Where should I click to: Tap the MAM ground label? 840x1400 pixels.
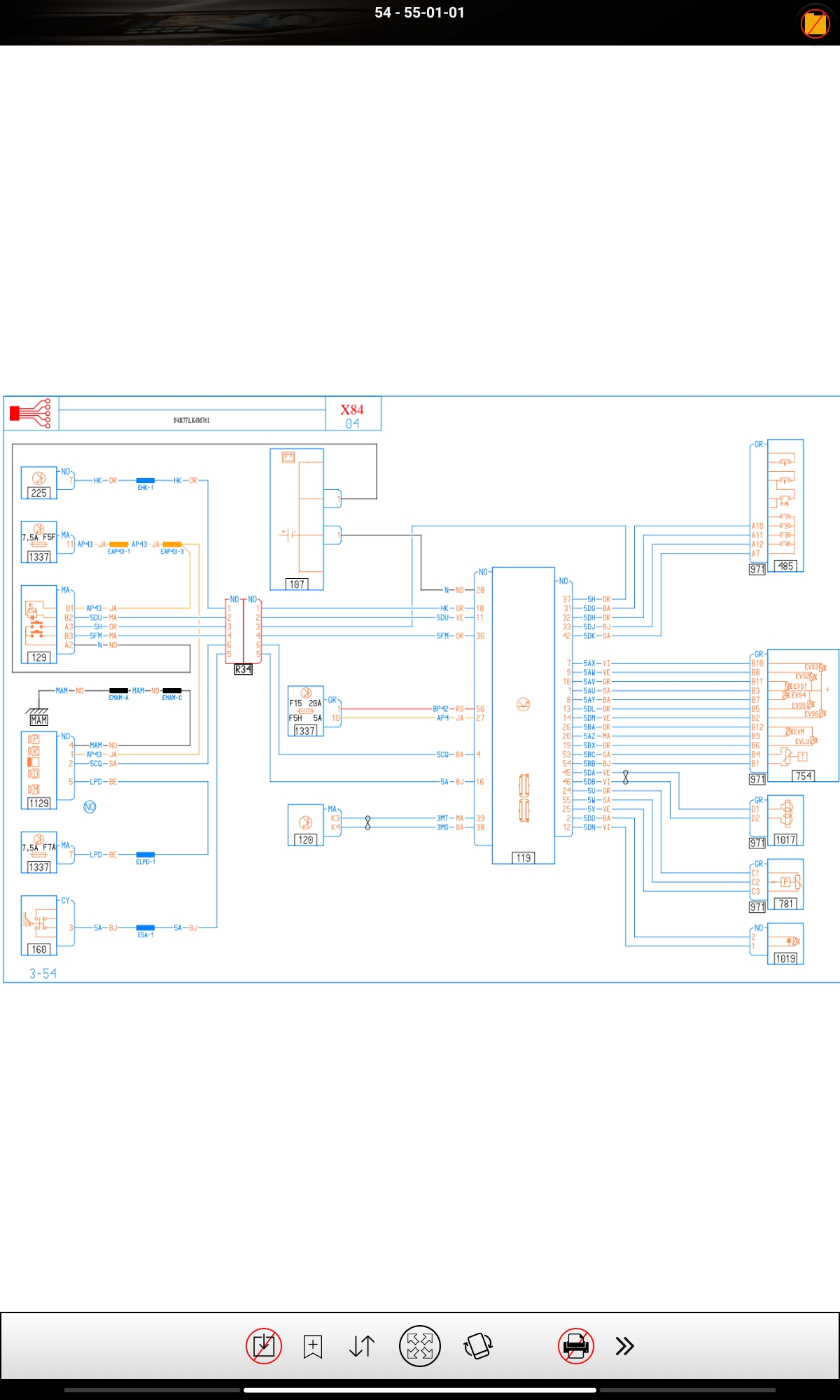pyautogui.click(x=38, y=720)
